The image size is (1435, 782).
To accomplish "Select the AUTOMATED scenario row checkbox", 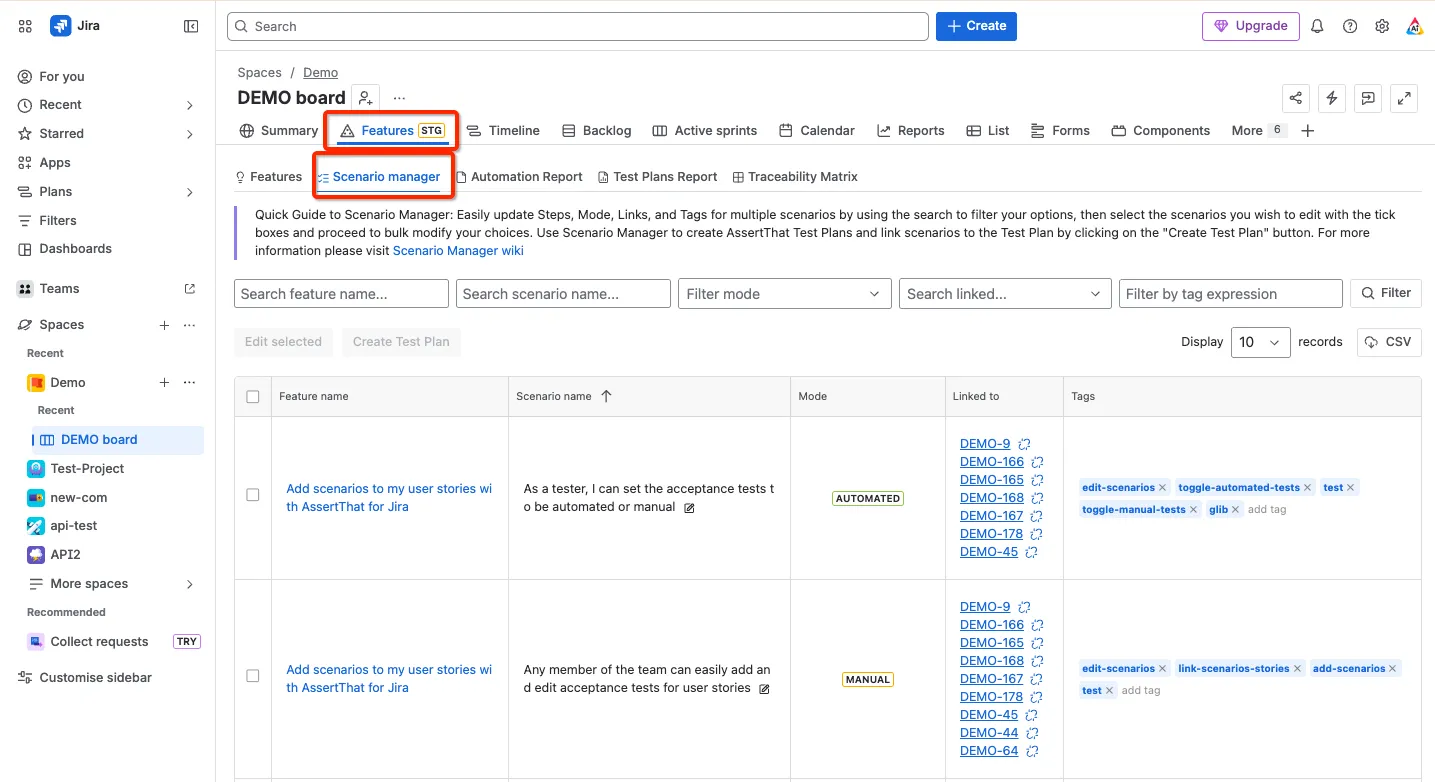I will (x=253, y=495).
